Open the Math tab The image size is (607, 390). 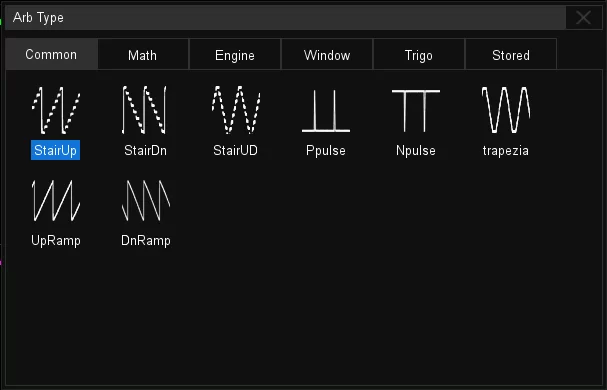click(x=143, y=55)
